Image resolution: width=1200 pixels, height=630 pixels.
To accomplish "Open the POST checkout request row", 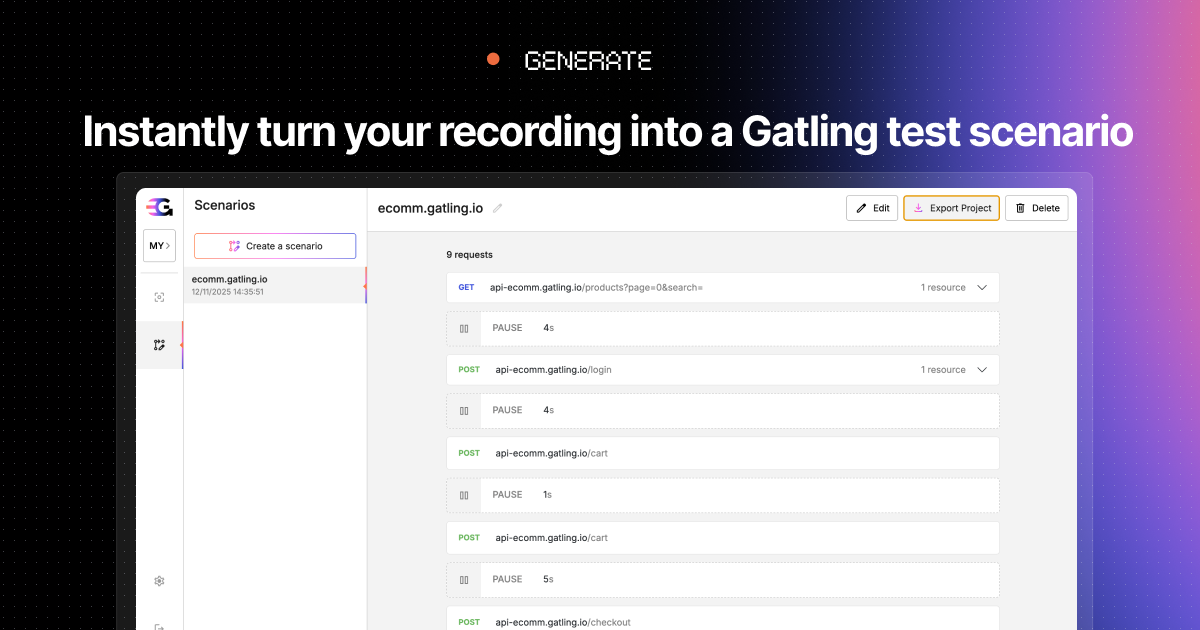I will [722, 621].
